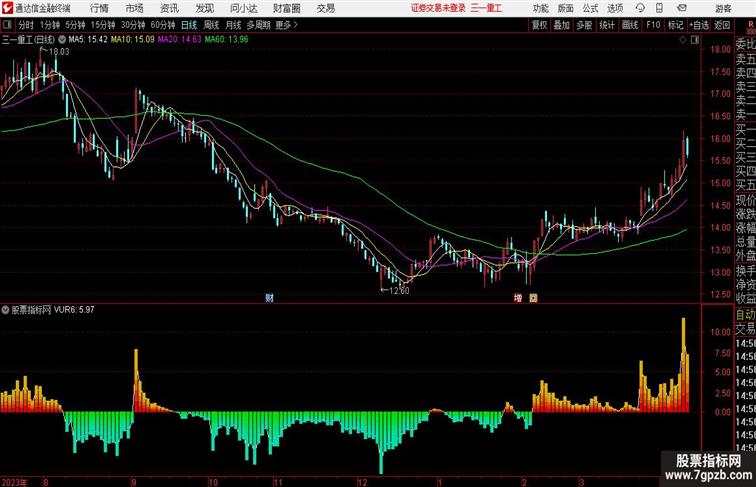Image resolution: width=756 pixels, height=487 pixels.
Task: Open the 行情 menu
Action: pos(99,8)
